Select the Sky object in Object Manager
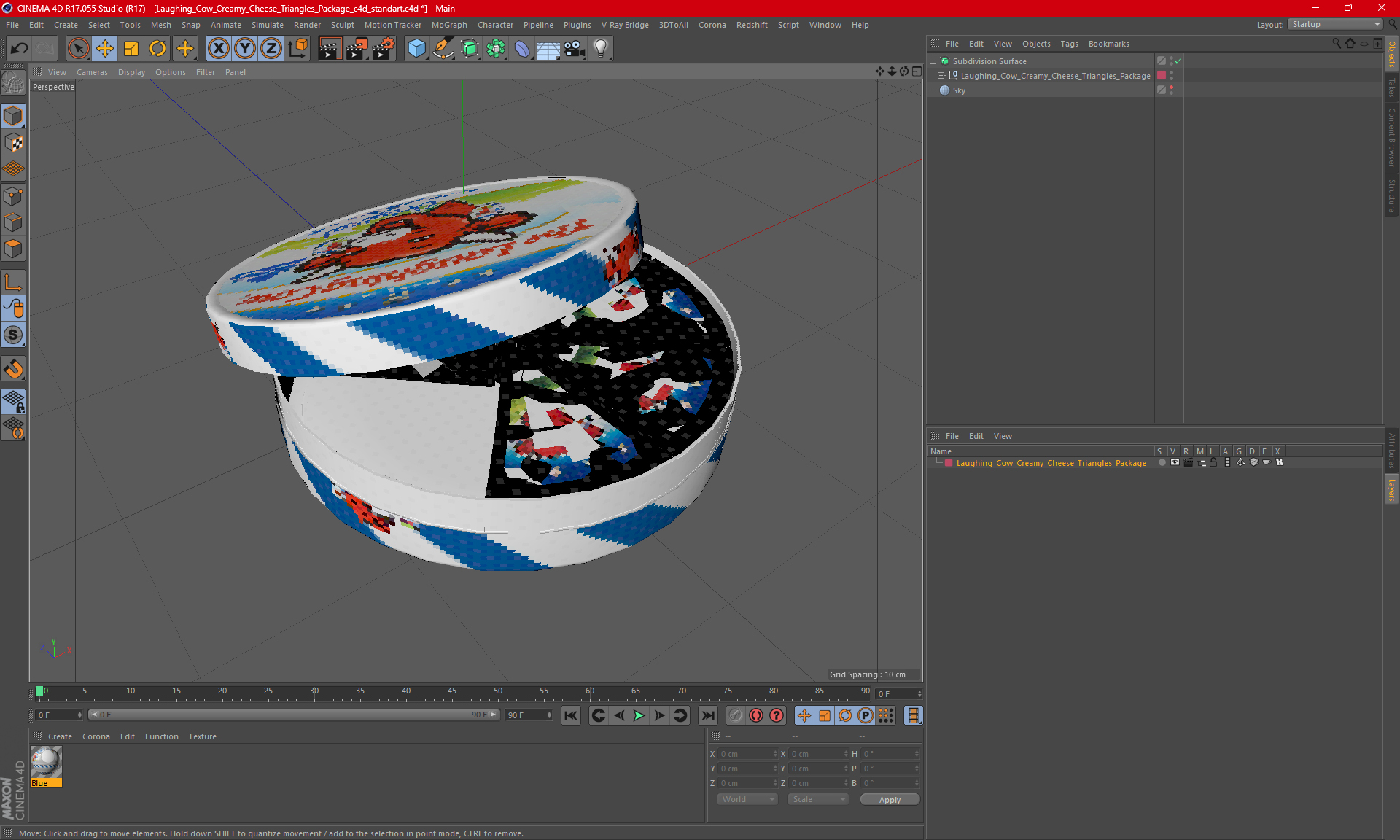The image size is (1400, 840). 959,90
